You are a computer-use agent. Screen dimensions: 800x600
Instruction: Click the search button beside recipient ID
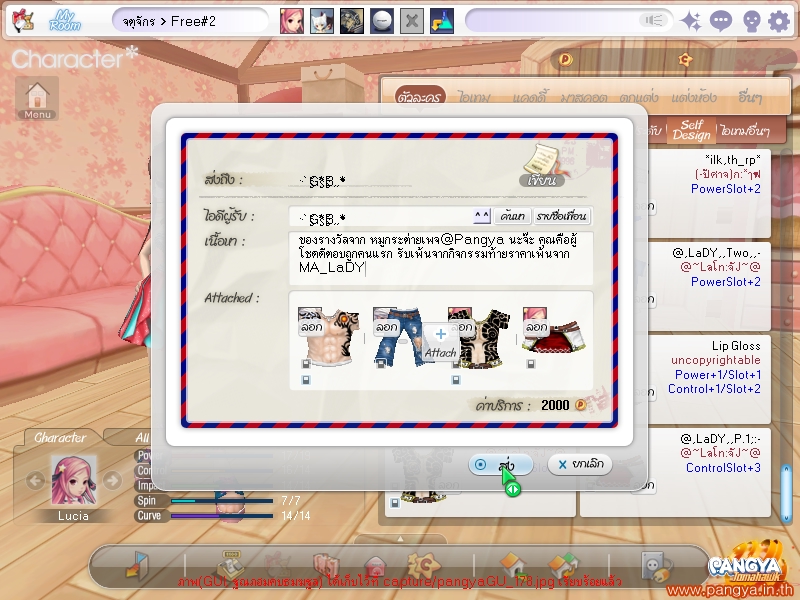point(513,216)
